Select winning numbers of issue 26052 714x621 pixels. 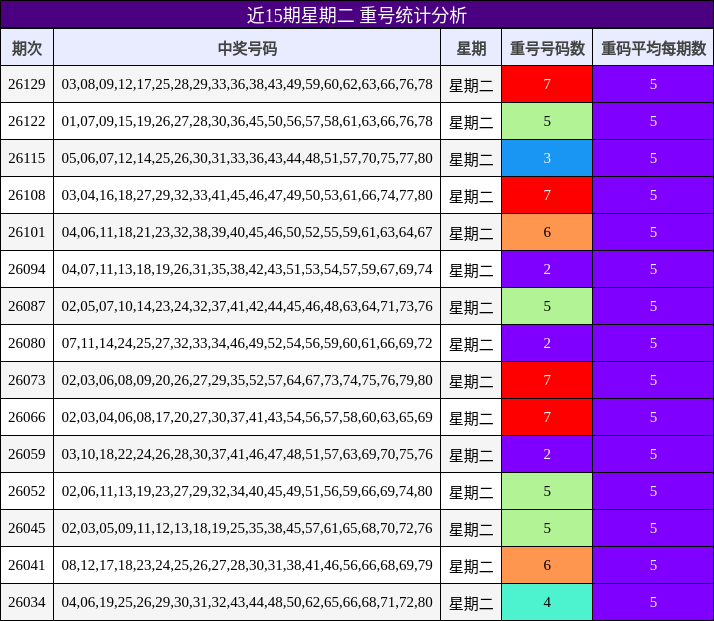pos(247,491)
